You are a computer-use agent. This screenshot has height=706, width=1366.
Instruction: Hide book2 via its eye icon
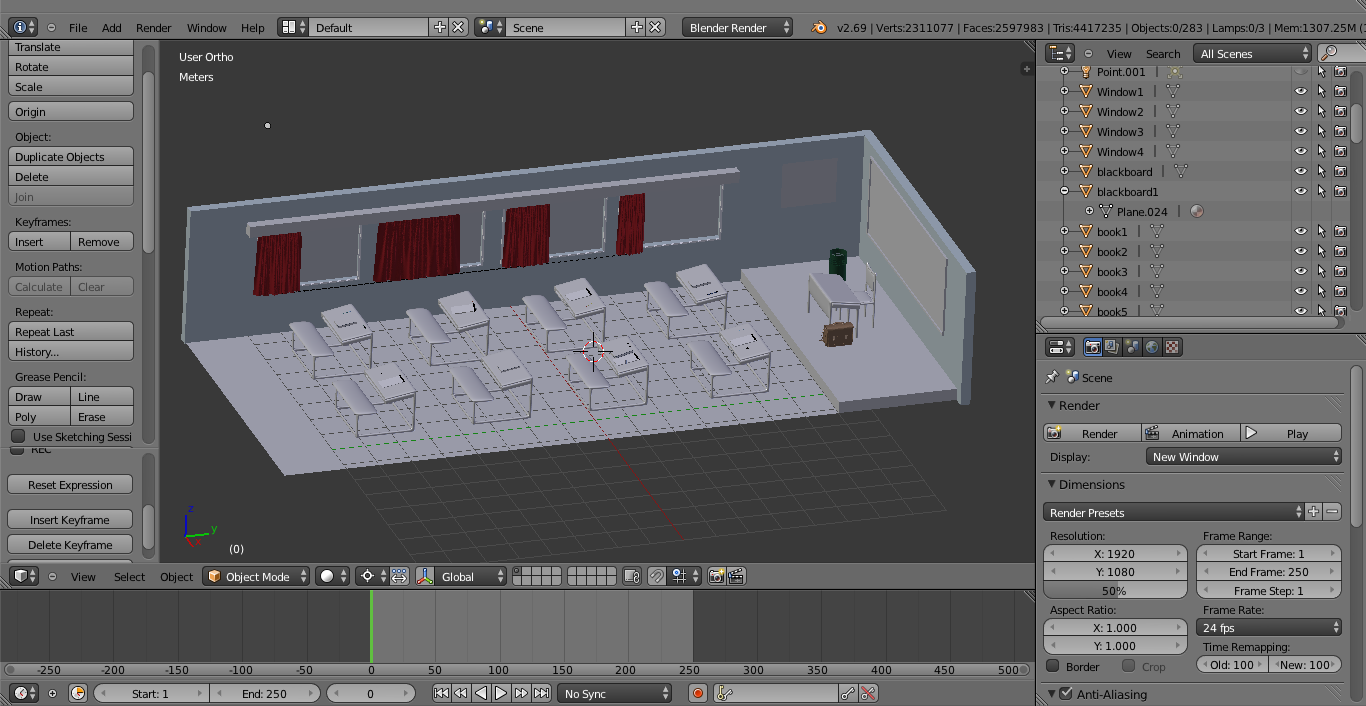1301,251
